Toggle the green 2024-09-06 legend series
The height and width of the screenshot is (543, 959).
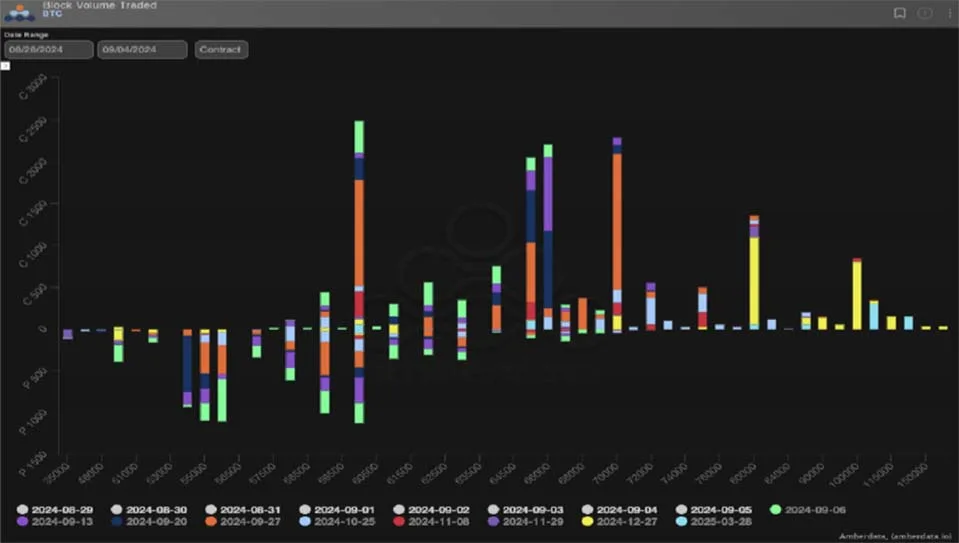[809, 509]
